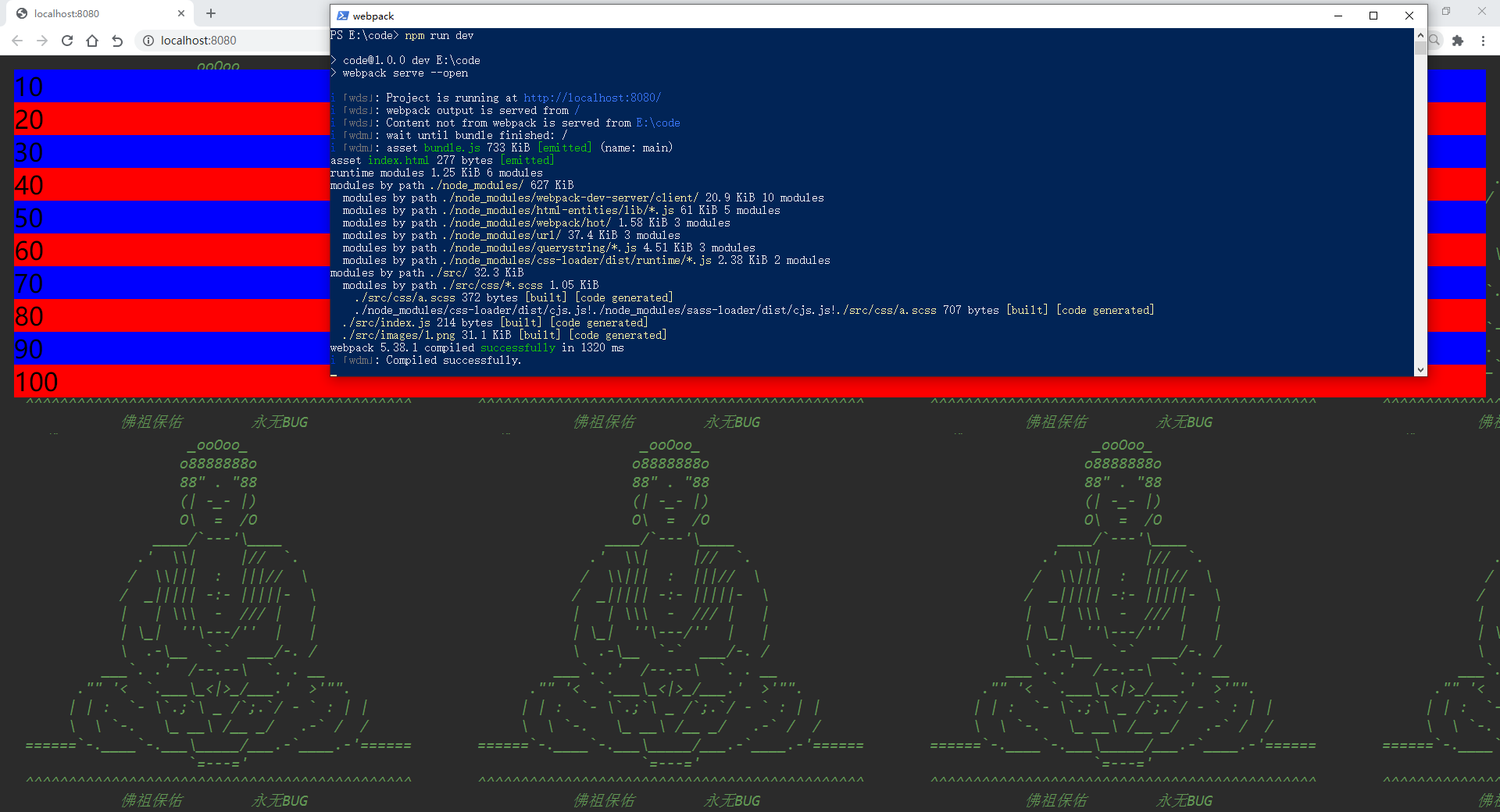Click the blue row labeled 50
This screenshot has height=812, width=1500.
pos(172,218)
